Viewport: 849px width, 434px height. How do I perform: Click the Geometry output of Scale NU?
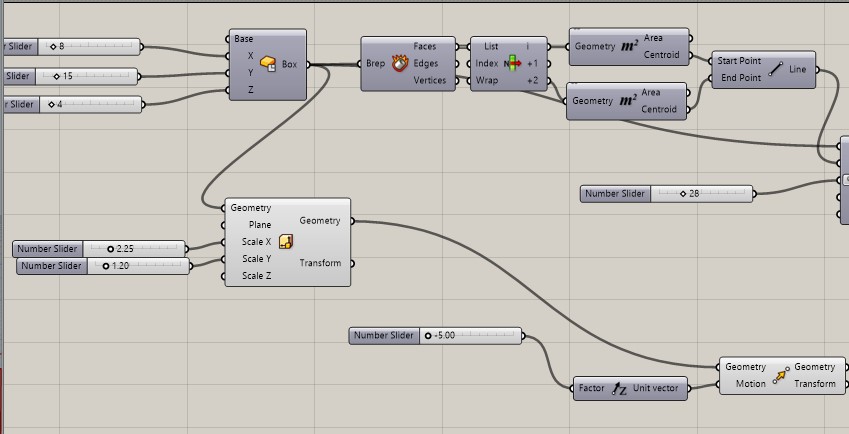(x=320, y=221)
